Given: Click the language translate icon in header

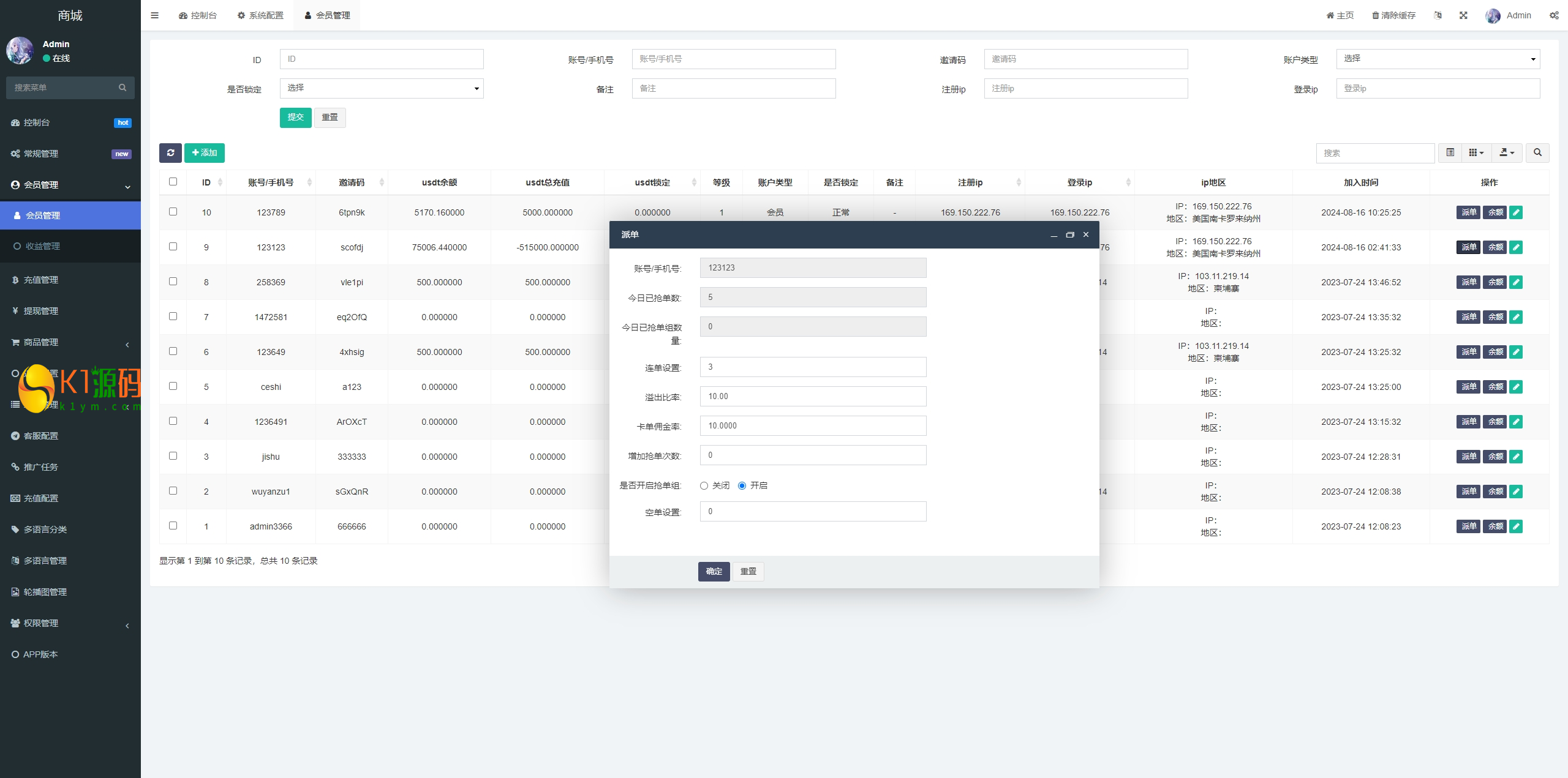Looking at the screenshot, I should (x=1438, y=15).
